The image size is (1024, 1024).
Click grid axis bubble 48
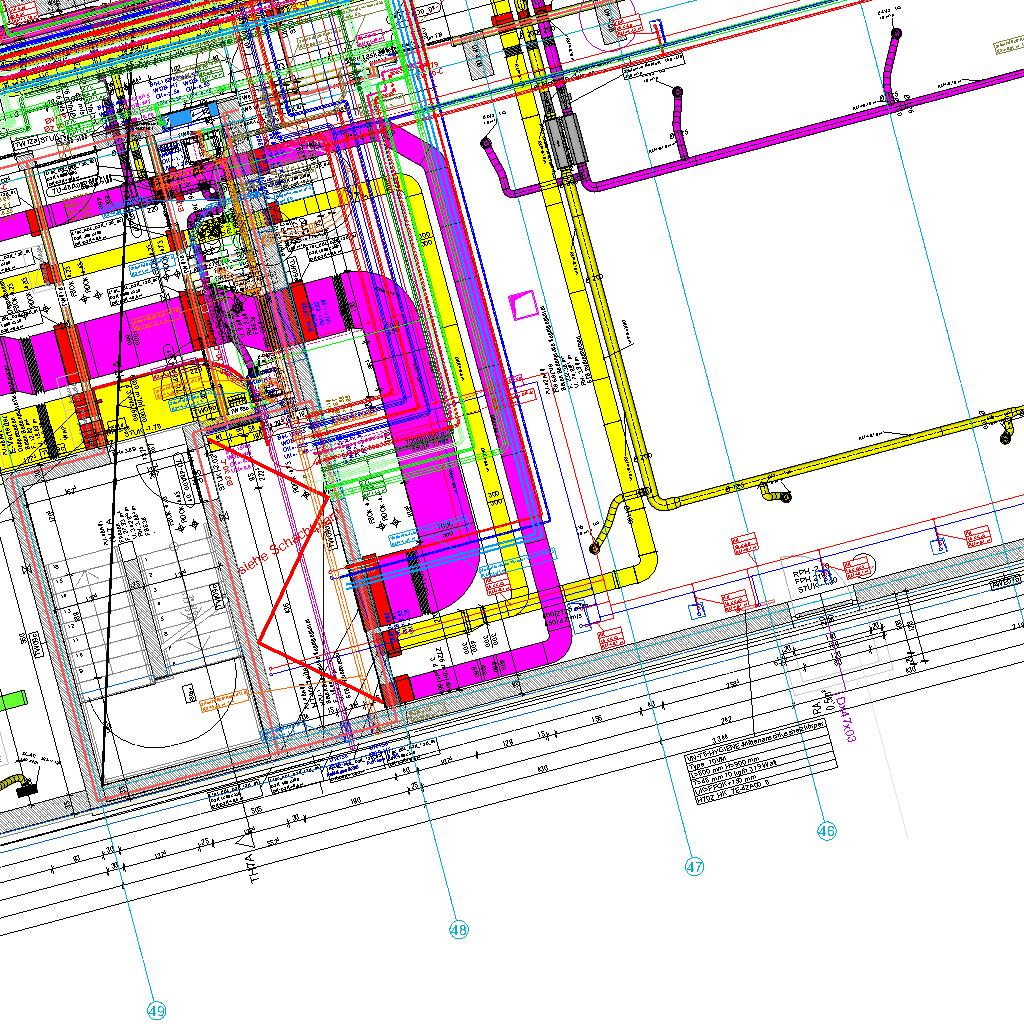click(x=458, y=931)
